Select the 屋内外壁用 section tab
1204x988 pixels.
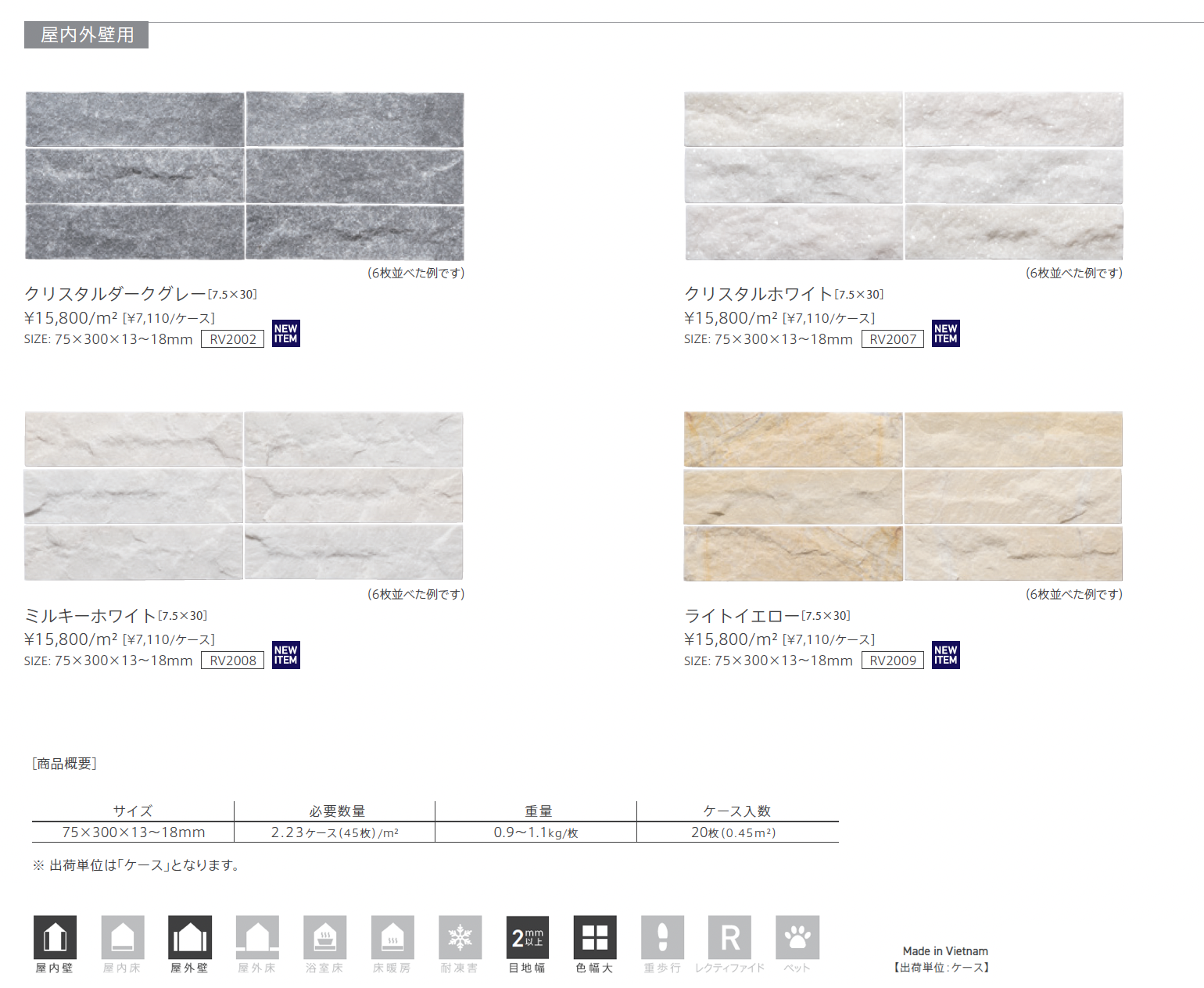point(87,35)
